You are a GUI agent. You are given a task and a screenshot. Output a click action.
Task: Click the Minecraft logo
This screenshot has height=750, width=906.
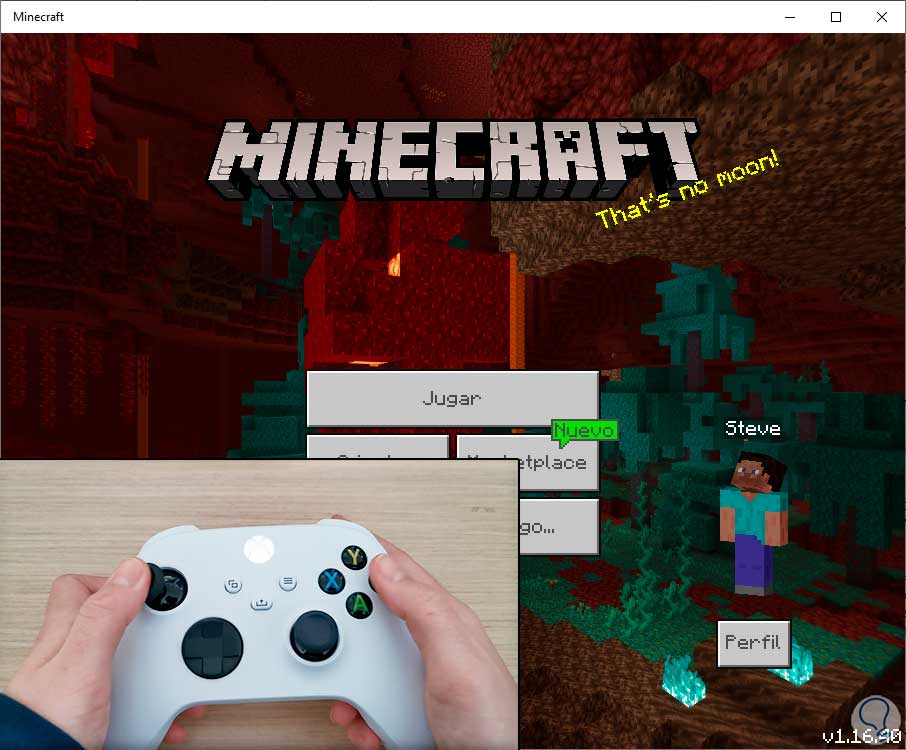pyautogui.click(x=452, y=159)
